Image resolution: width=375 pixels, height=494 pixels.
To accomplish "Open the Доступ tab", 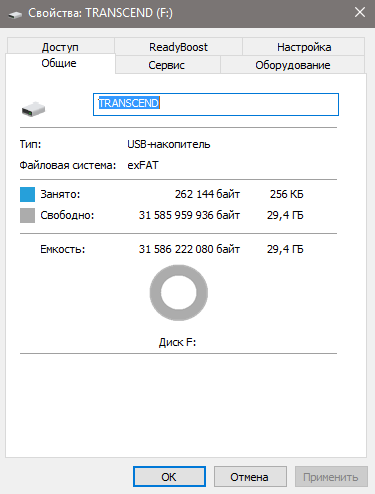I will tap(60, 46).
